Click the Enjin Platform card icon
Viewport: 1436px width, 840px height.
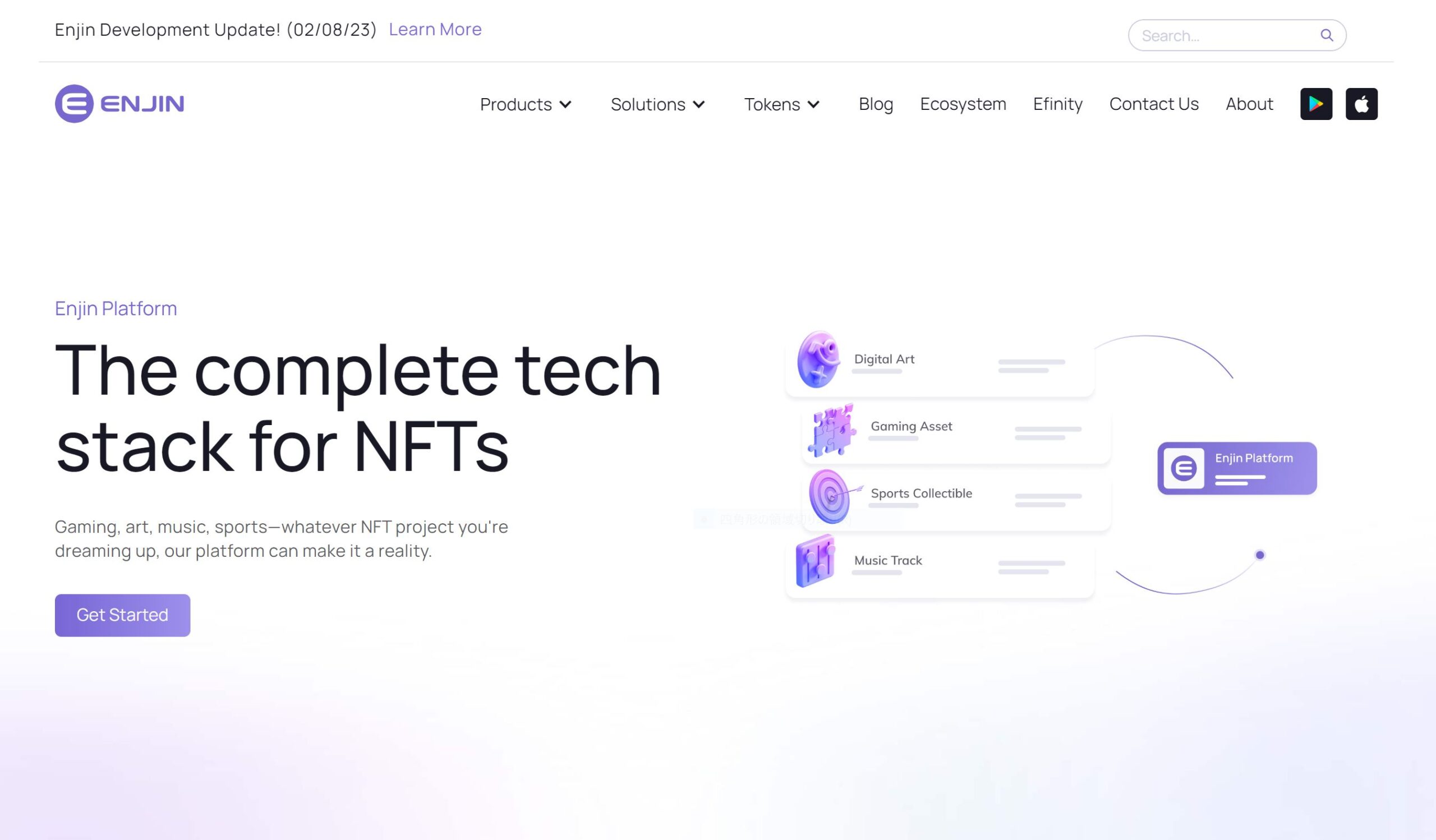point(1185,467)
